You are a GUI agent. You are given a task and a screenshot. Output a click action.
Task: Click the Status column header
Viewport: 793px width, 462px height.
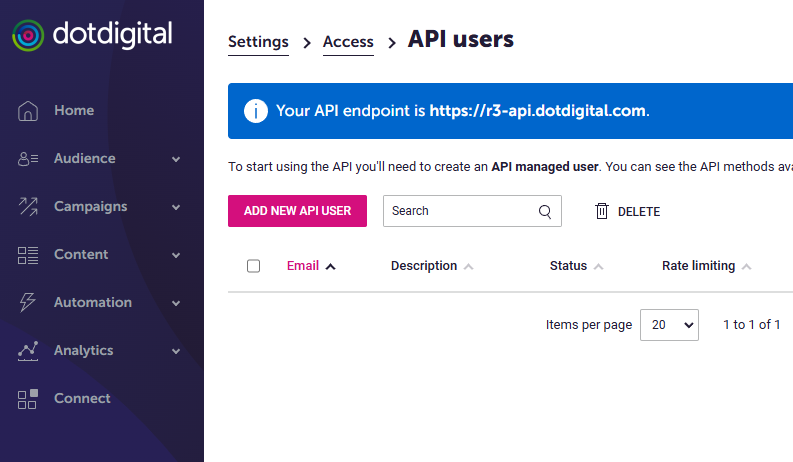click(x=568, y=266)
